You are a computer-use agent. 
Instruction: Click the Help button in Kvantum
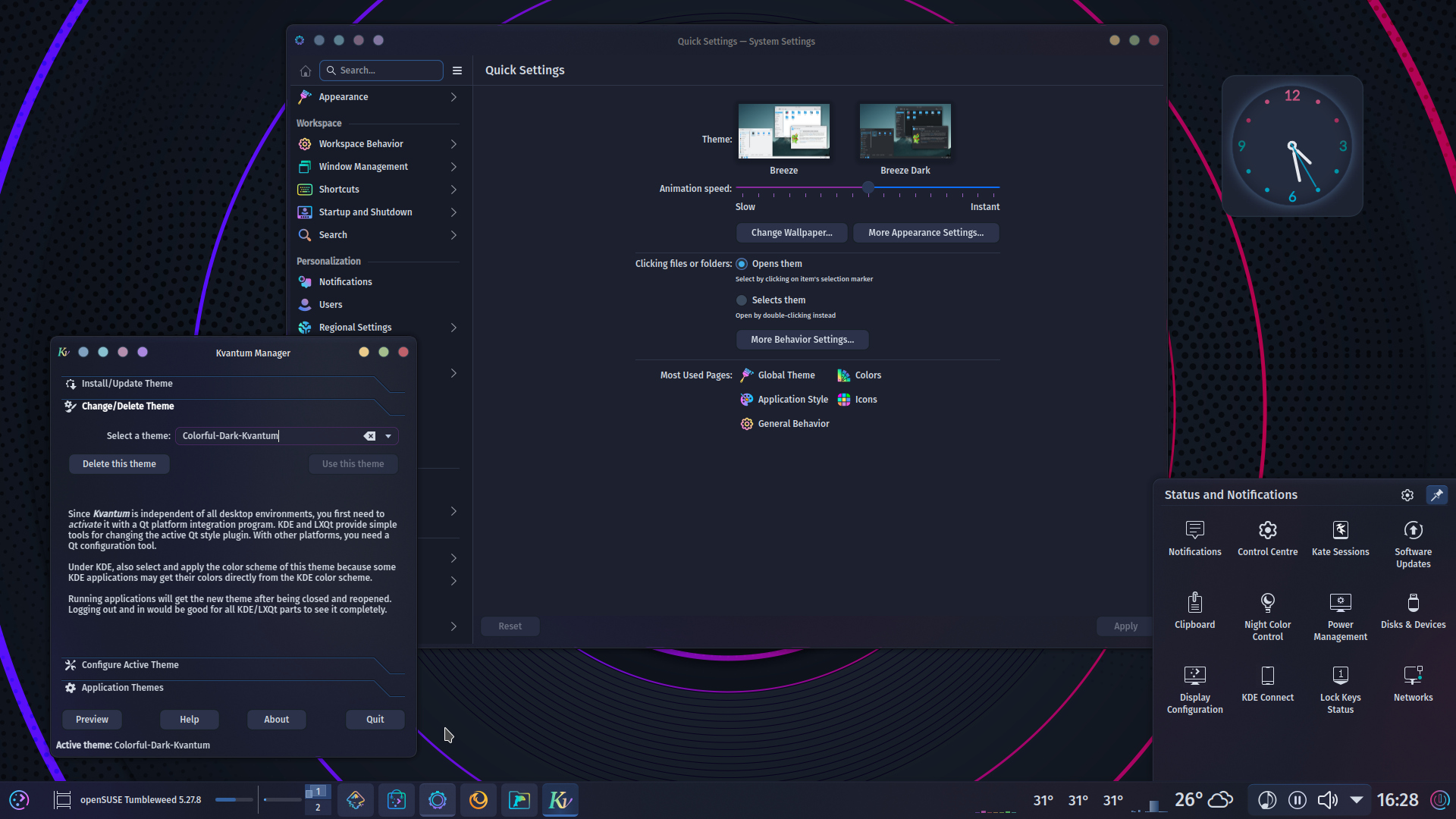click(x=190, y=720)
